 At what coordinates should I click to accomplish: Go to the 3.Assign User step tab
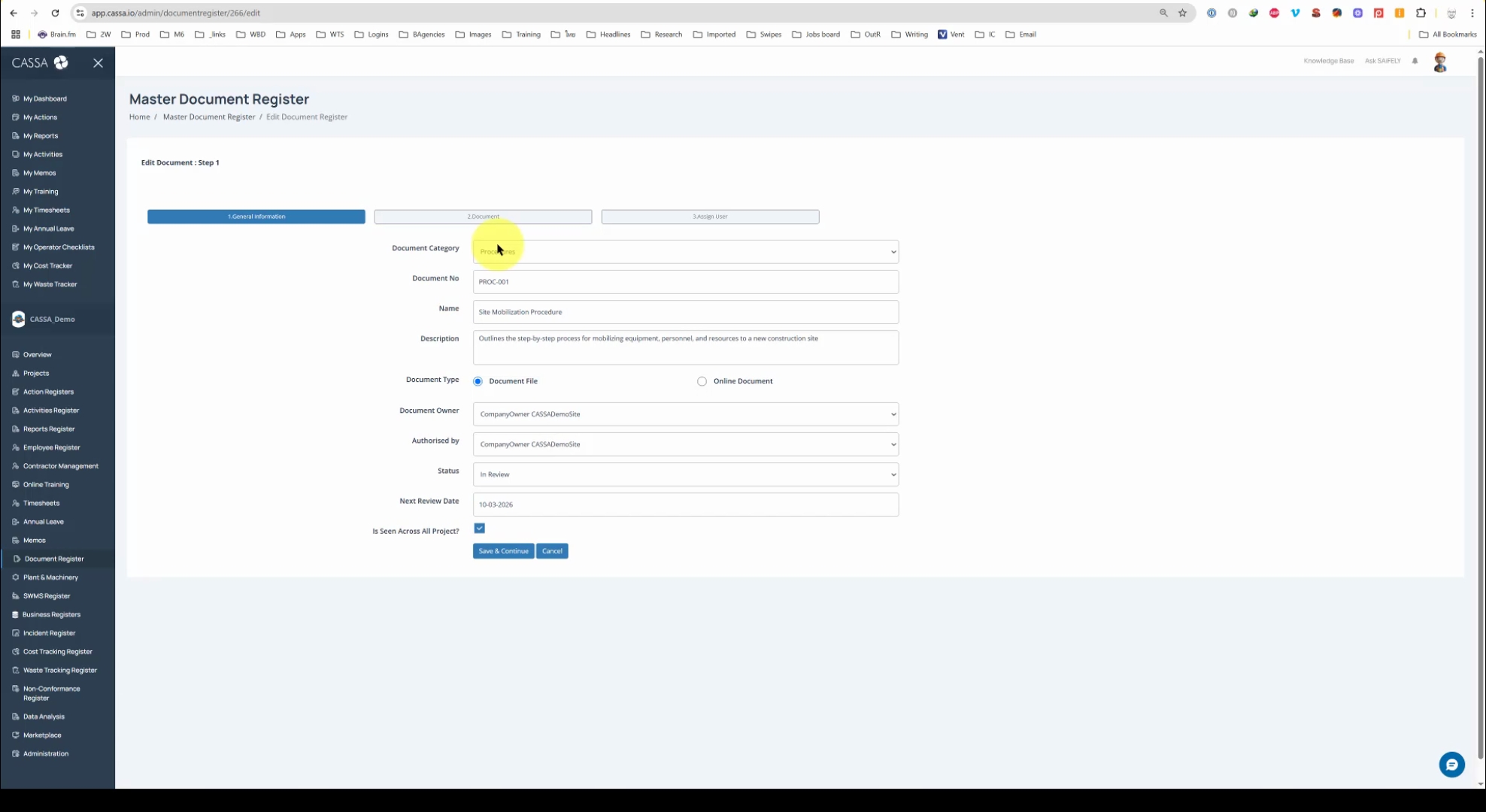(709, 217)
